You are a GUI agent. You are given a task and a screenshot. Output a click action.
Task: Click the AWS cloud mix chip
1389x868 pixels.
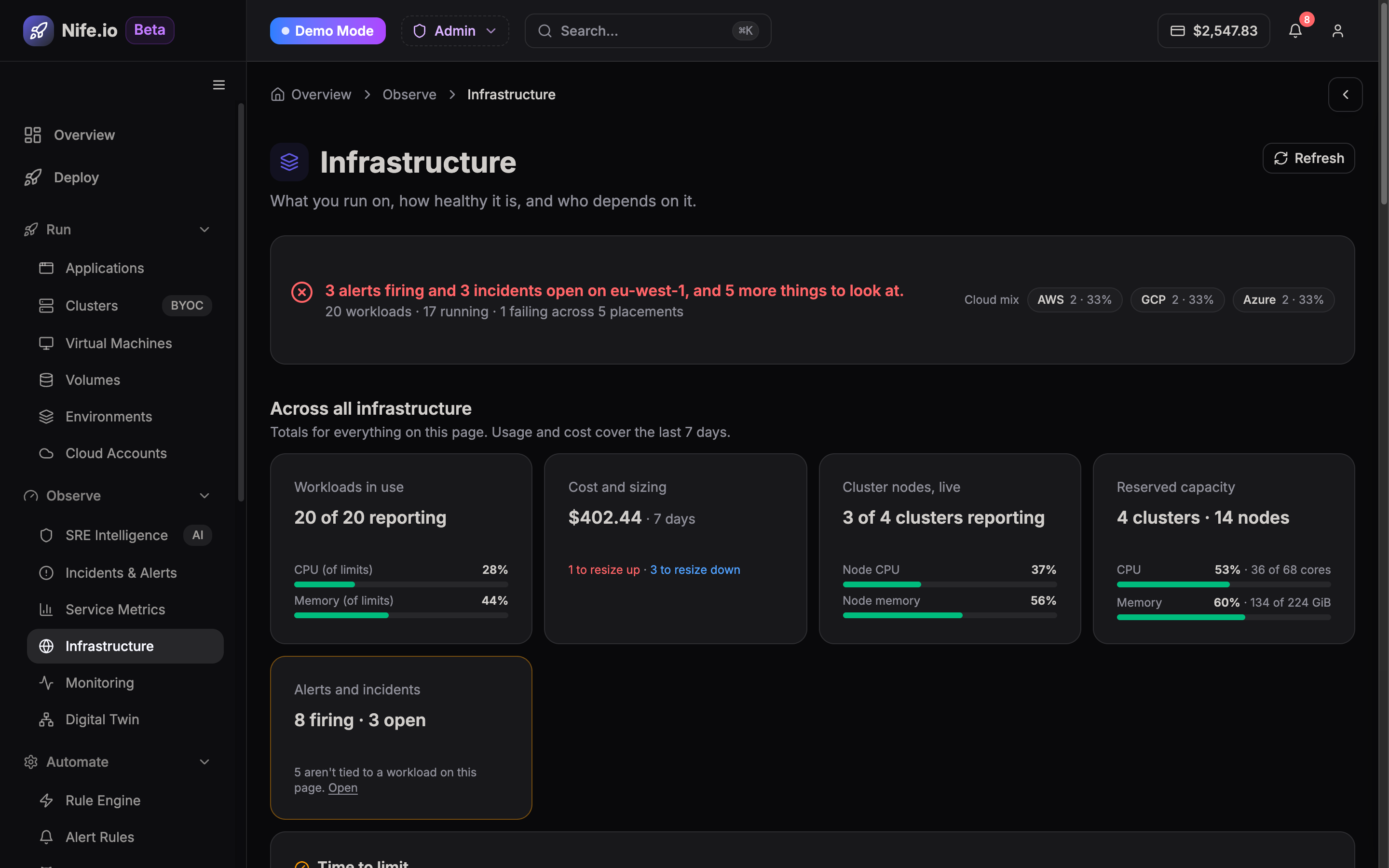(x=1075, y=299)
